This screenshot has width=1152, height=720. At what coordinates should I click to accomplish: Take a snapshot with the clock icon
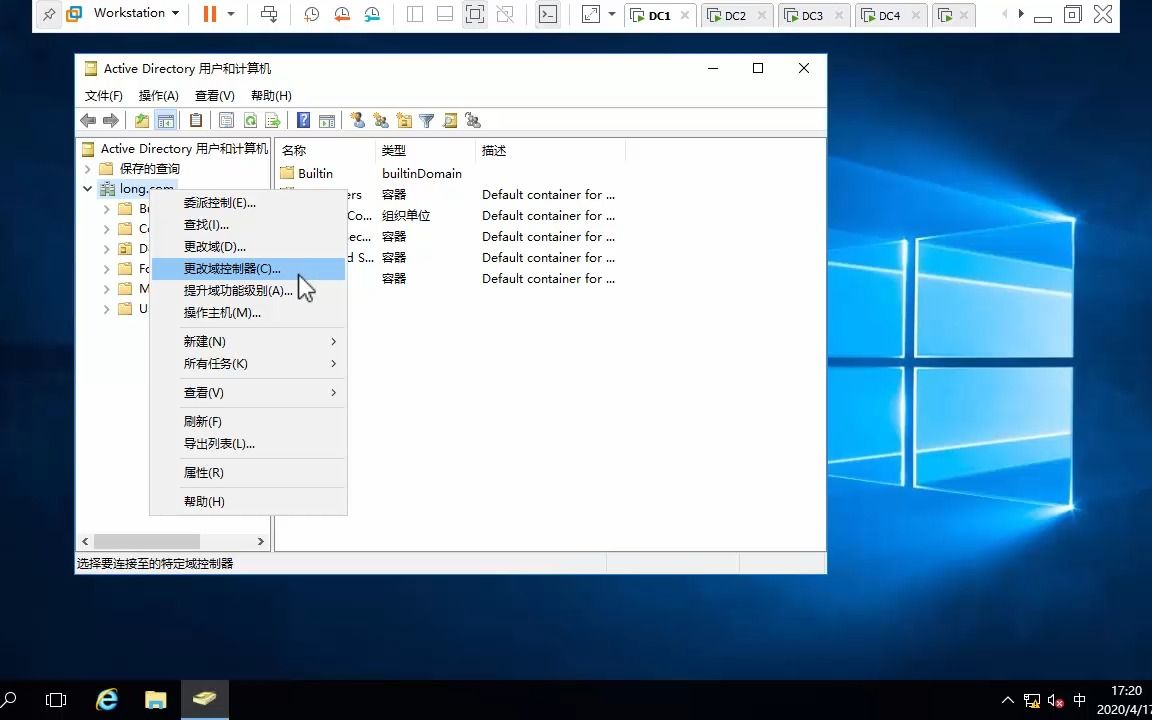pos(312,14)
